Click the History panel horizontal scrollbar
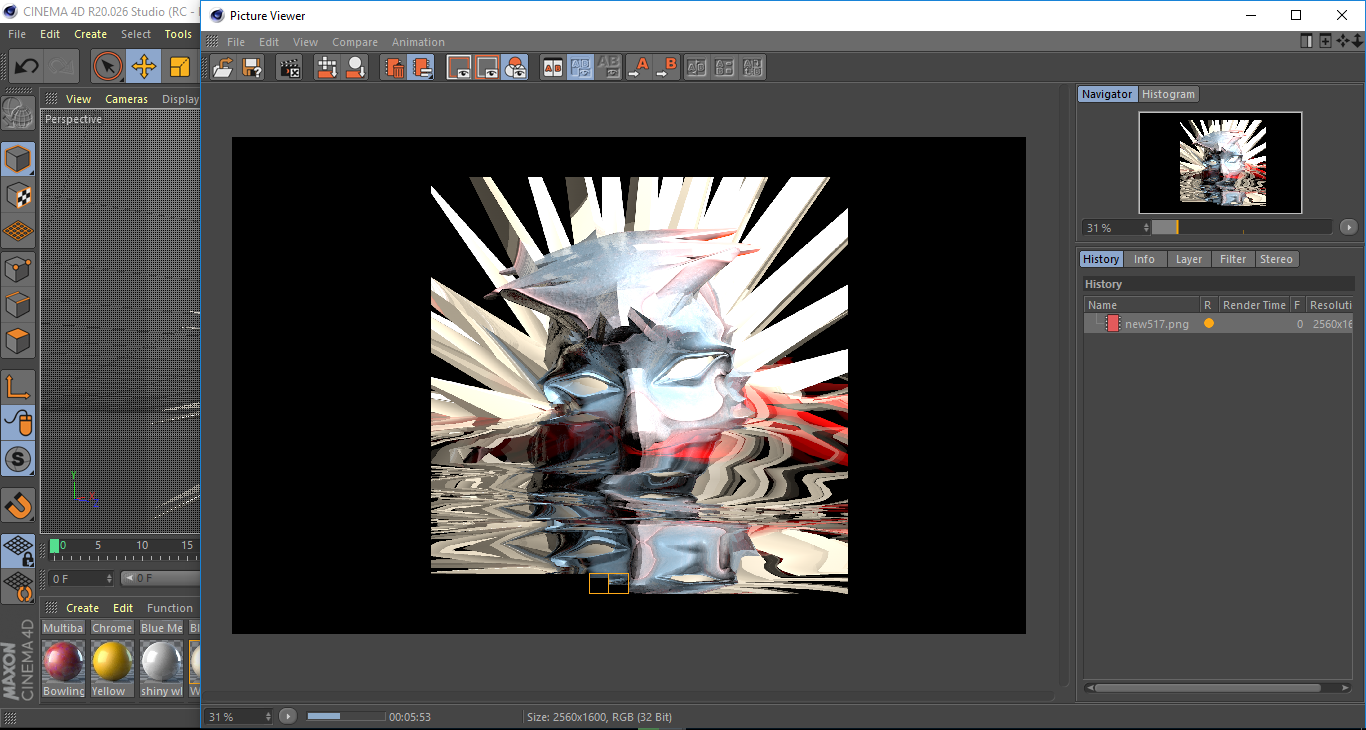Screen dimensions: 1366x730 point(1217,688)
